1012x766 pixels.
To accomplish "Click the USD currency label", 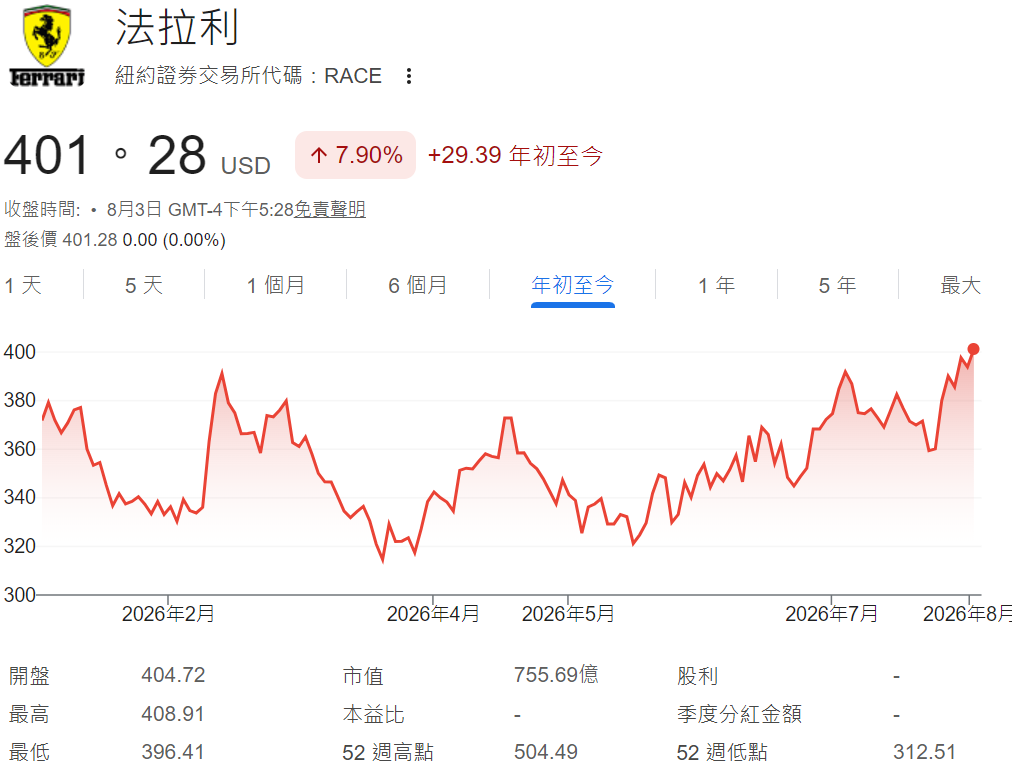I will [x=245, y=166].
